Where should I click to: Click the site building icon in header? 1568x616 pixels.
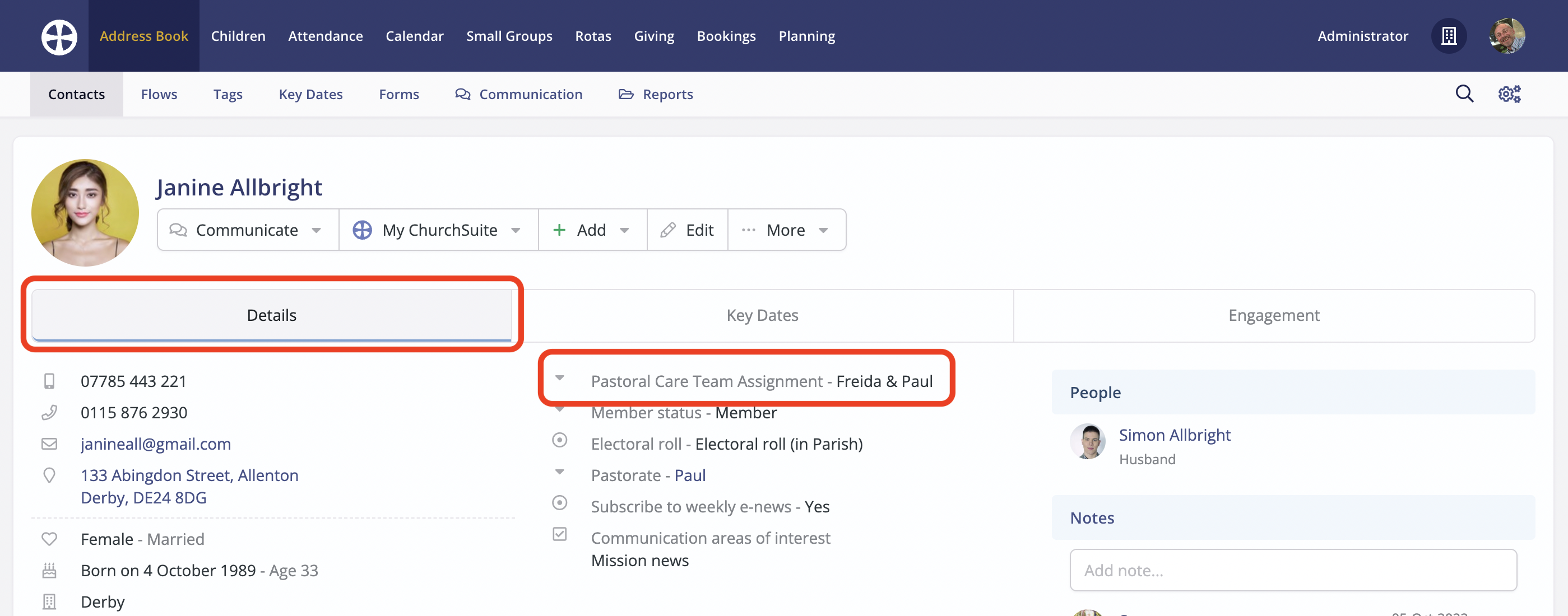point(1449,36)
